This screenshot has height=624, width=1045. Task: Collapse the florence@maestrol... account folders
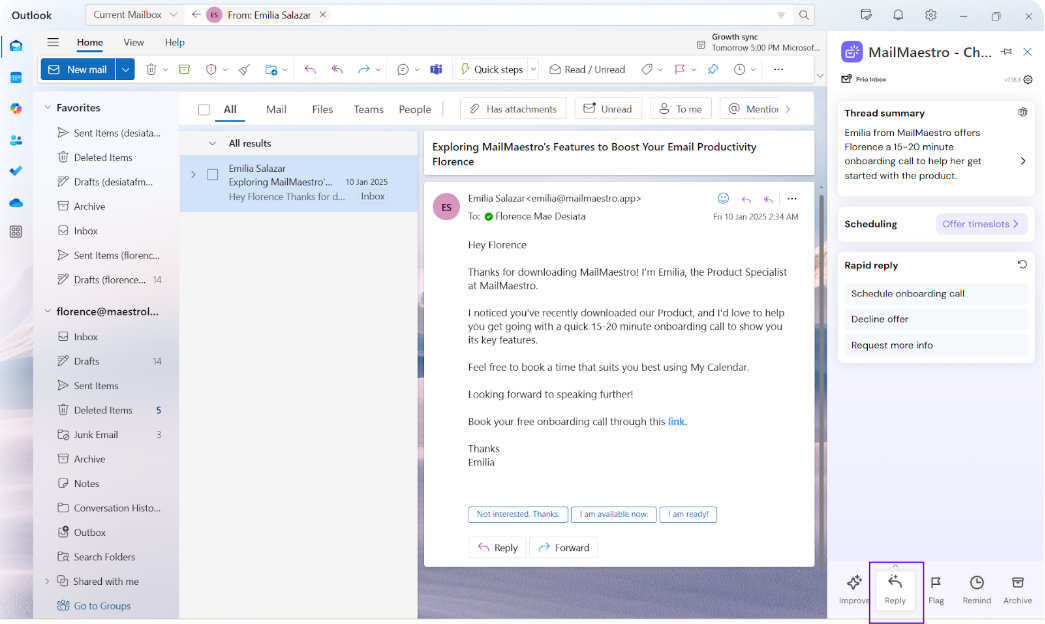[x=47, y=311]
